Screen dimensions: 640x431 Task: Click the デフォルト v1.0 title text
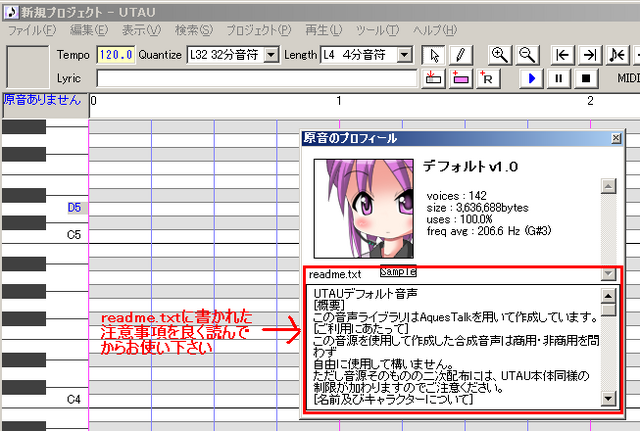point(470,167)
